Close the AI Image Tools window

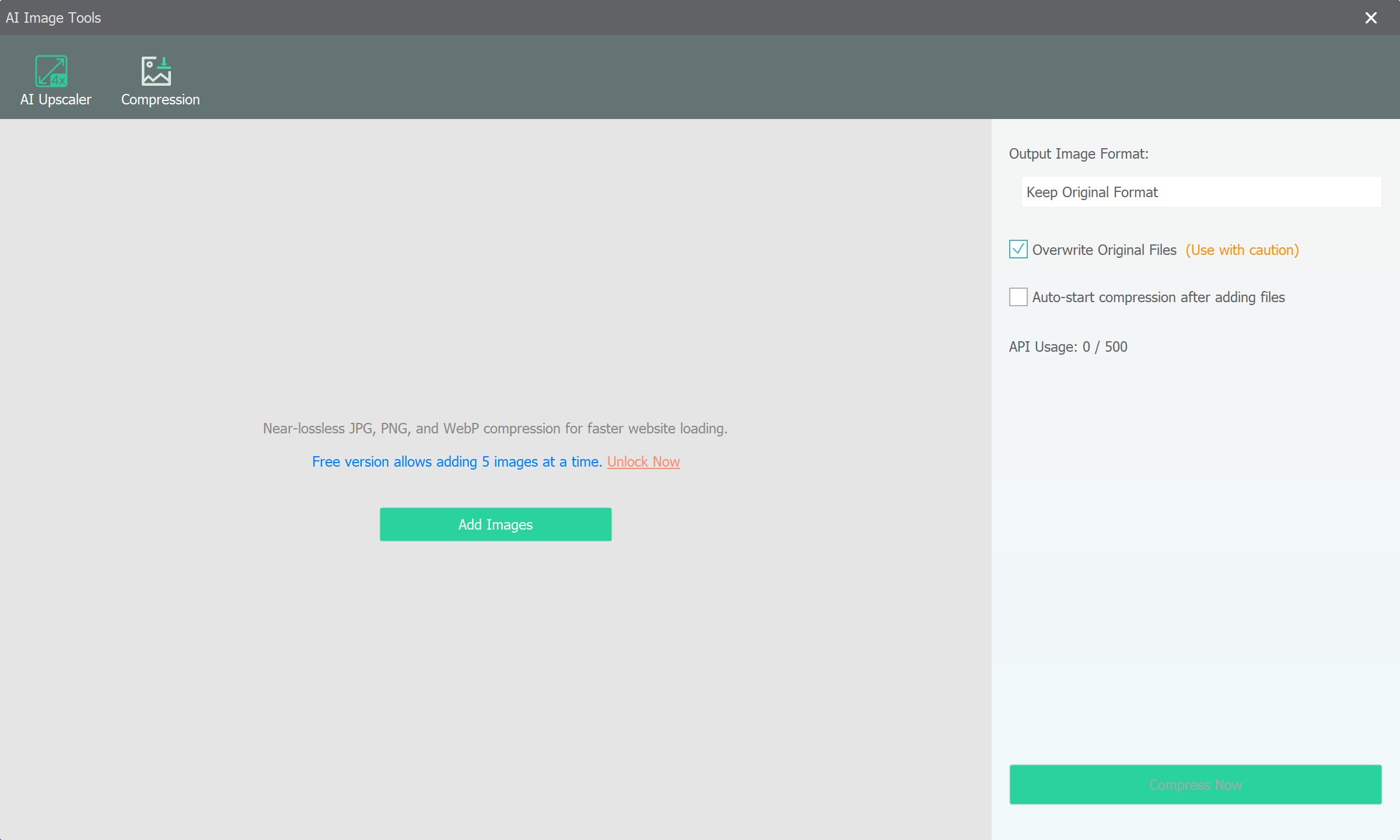point(1371,17)
